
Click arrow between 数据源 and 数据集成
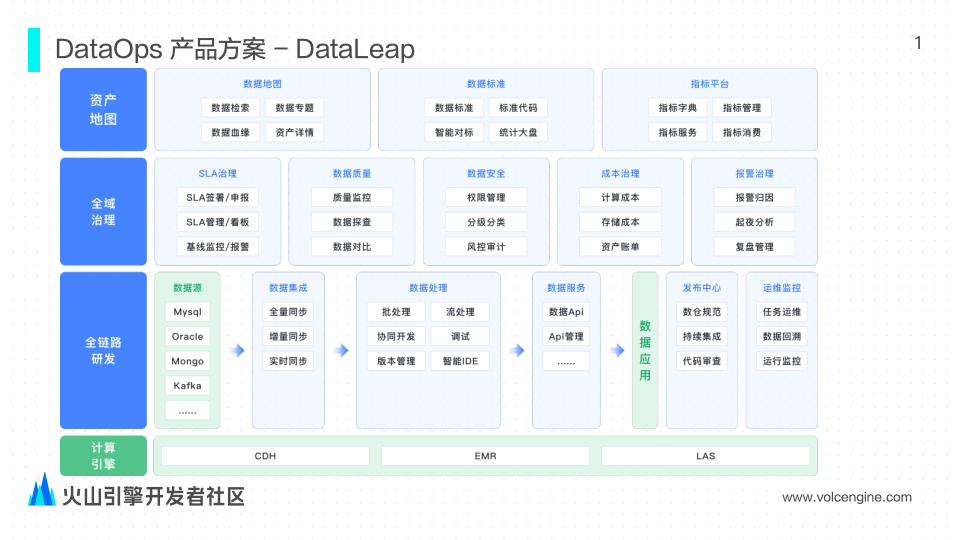(237, 350)
